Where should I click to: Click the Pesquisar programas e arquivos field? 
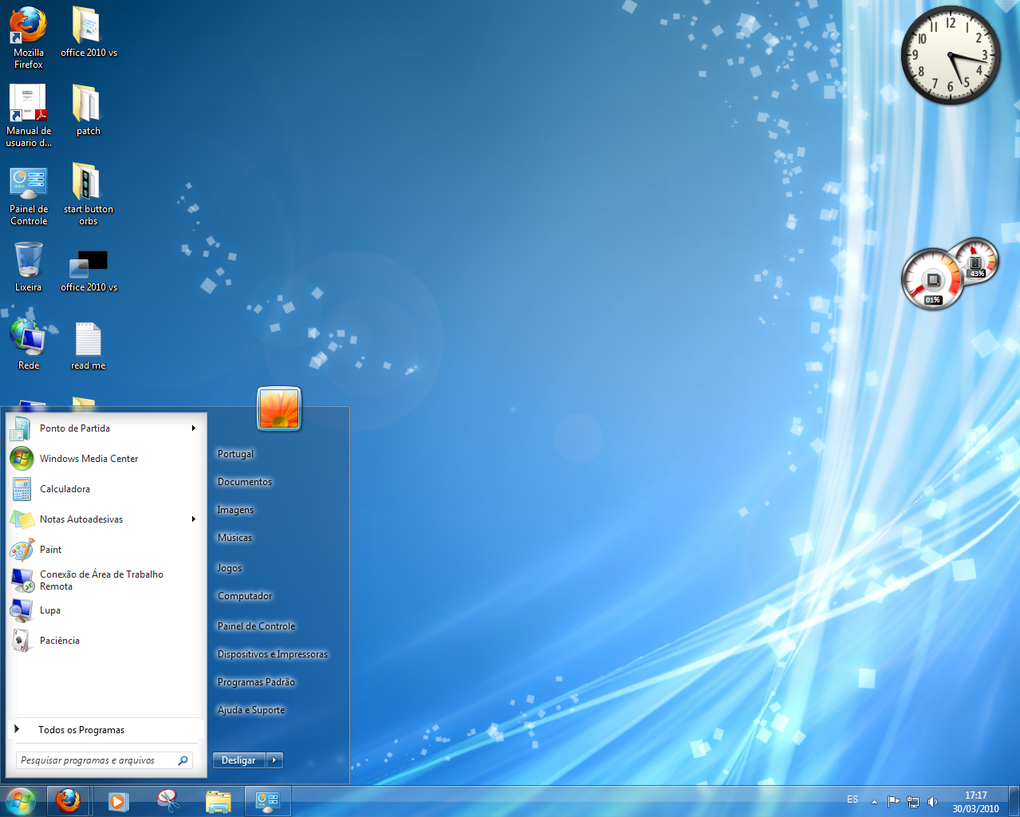pyautogui.click(x=104, y=760)
